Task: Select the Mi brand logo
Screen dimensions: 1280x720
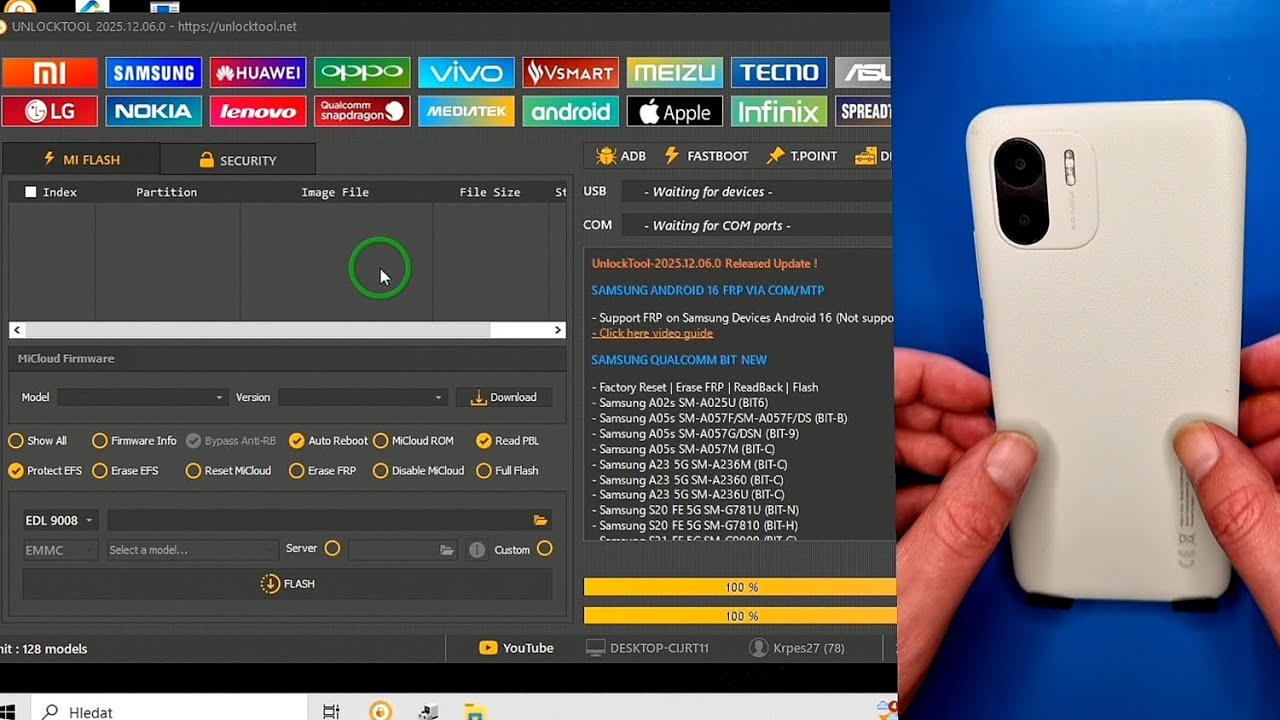Action: (x=49, y=72)
